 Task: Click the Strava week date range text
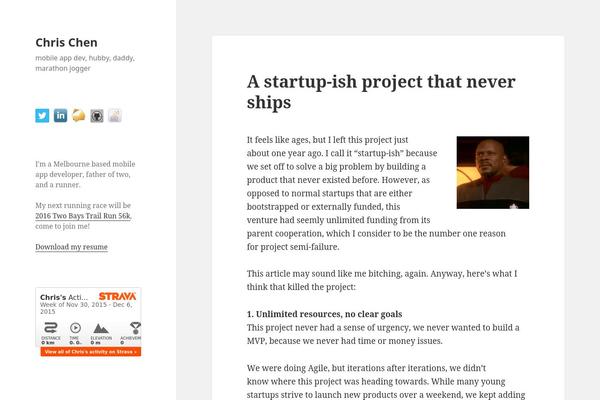[x=86, y=308]
